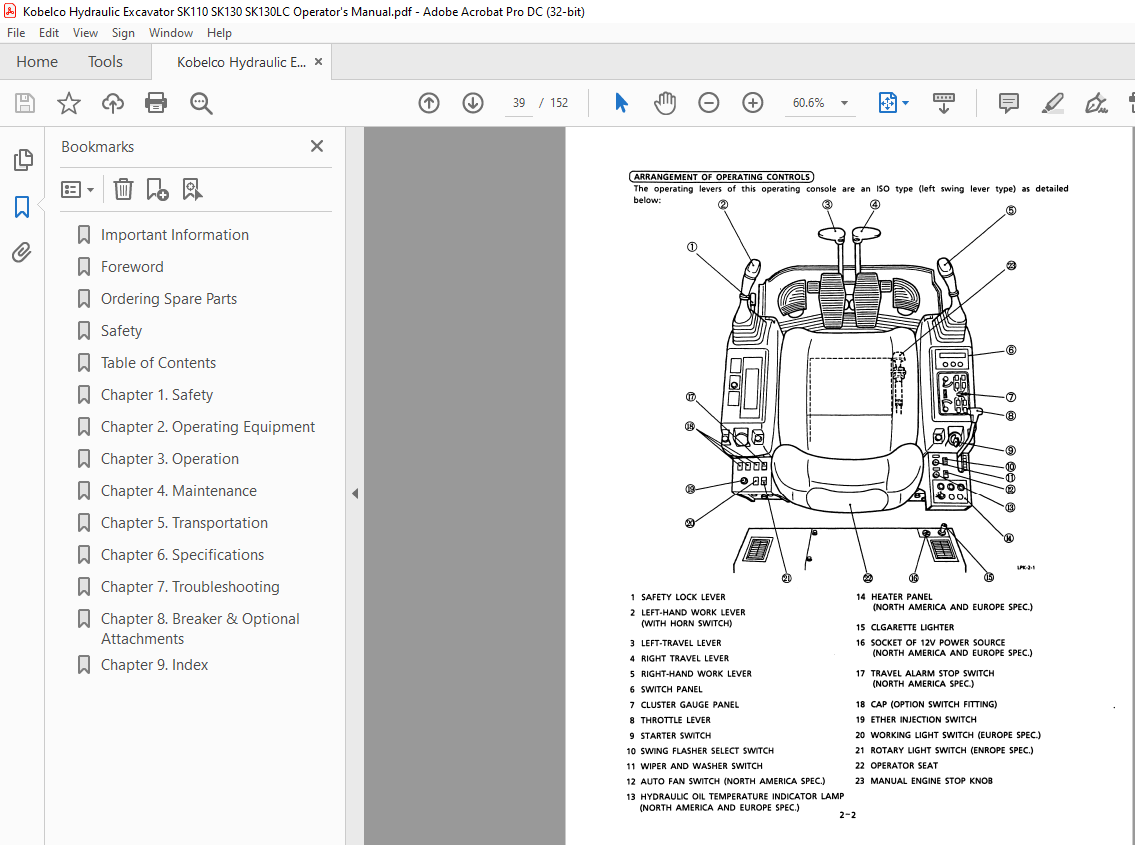
Task: Open the Attachments paperclip panel
Action: [22, 252]
